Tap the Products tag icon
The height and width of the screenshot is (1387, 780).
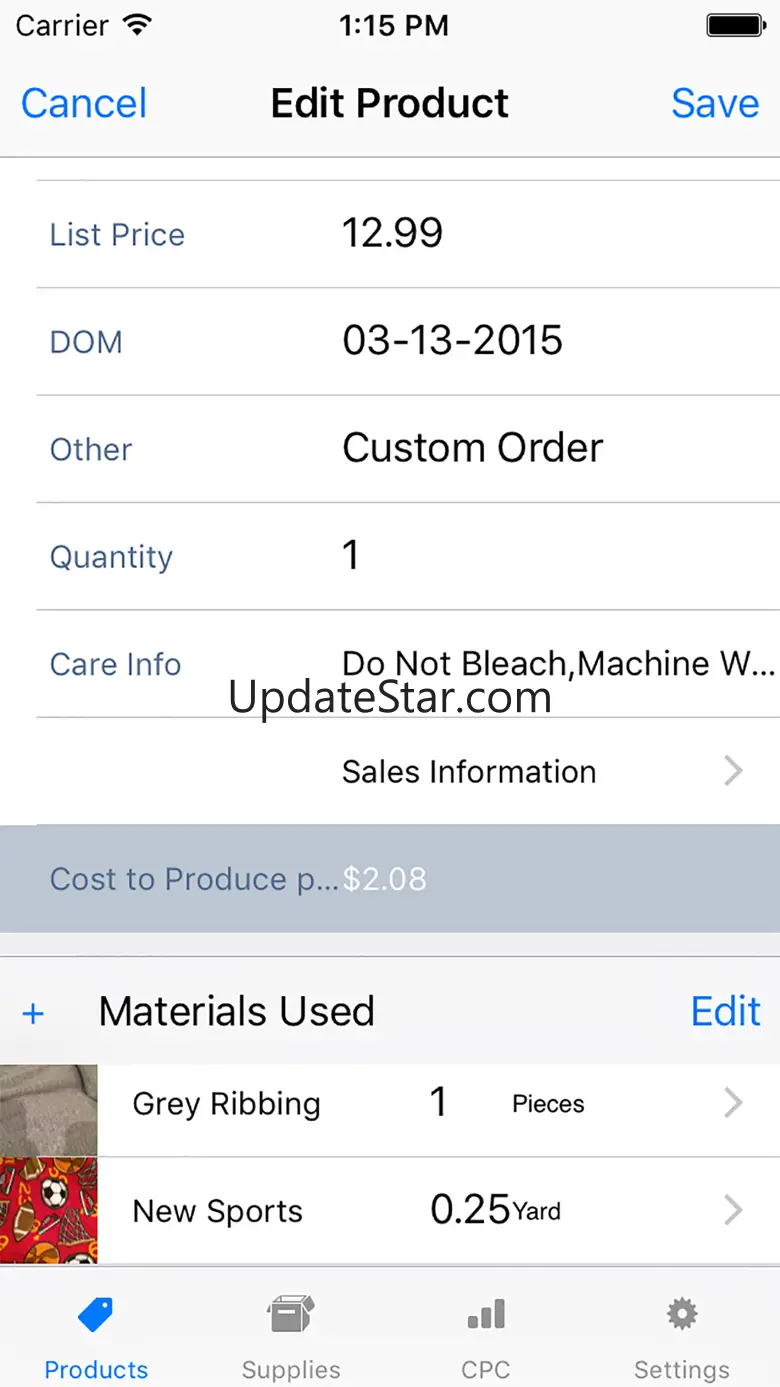[x=96, y=1314]
